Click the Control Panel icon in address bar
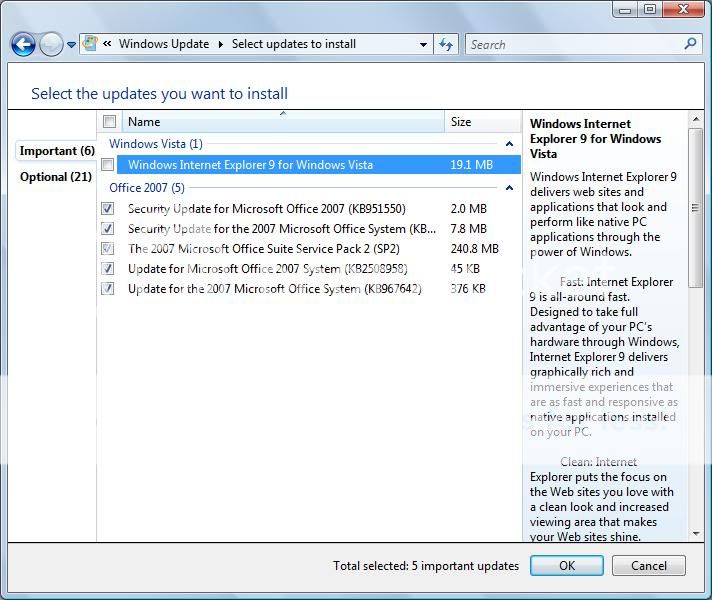The width and height of the screenshot is (712, 600). [91, 44]
